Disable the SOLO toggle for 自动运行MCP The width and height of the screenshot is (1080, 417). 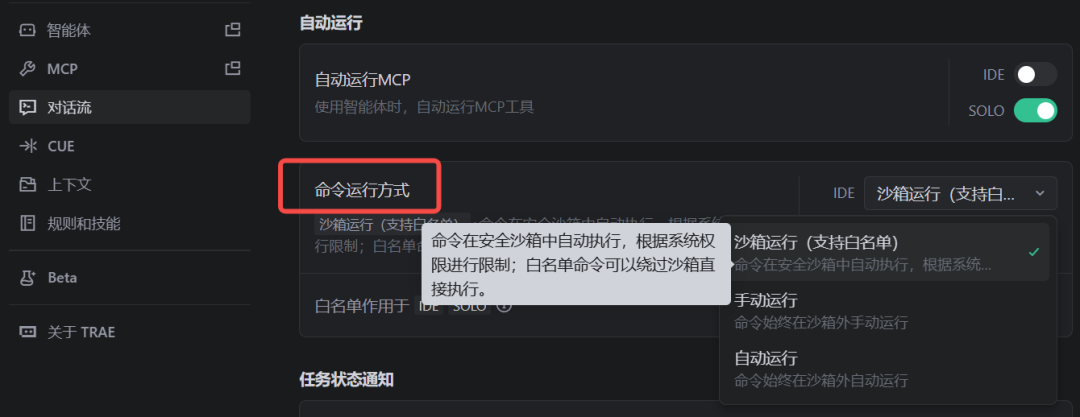point(1035,110)
